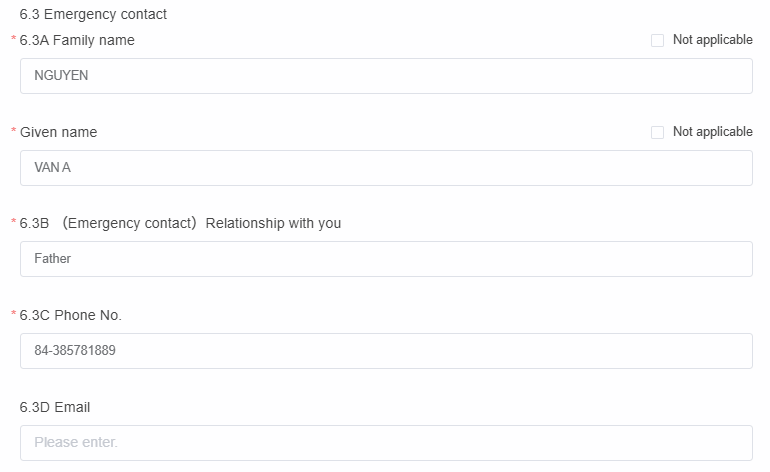The image size is (770, 472).
Task: Tick the Given name Not applicable checkbox
Action: pyautogui.click(x=657, y=133)
